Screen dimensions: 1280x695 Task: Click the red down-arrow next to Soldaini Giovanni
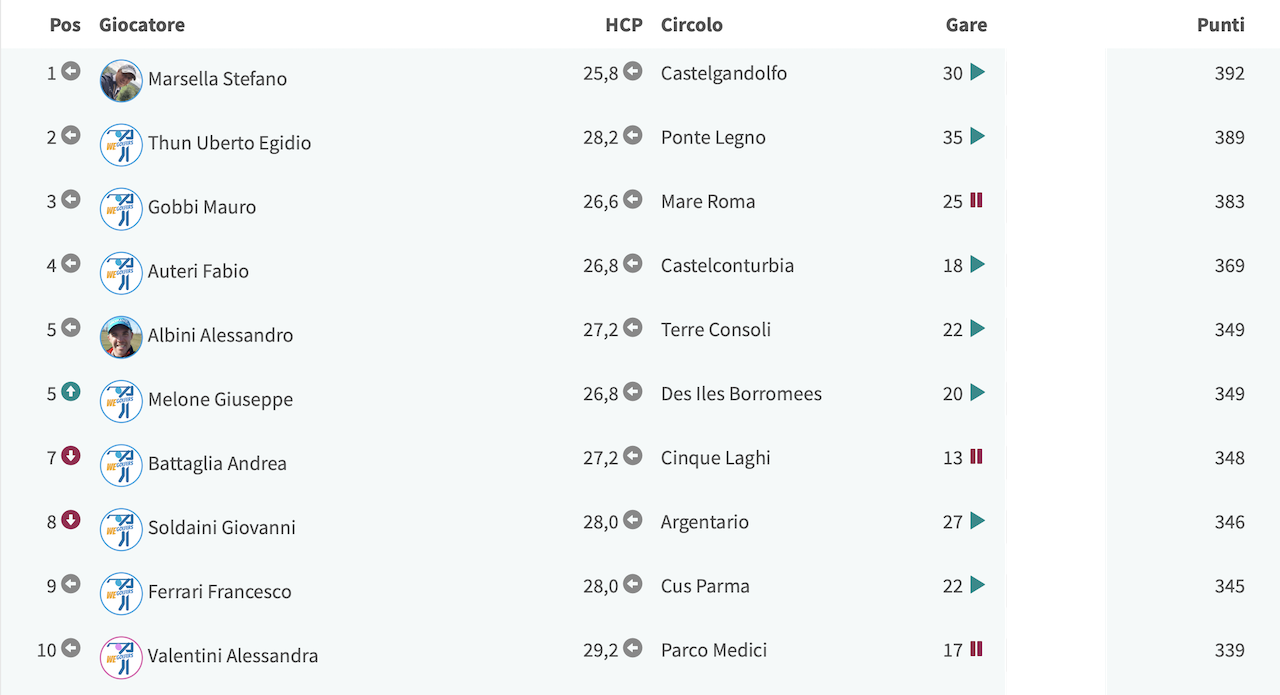click(71, 520)
